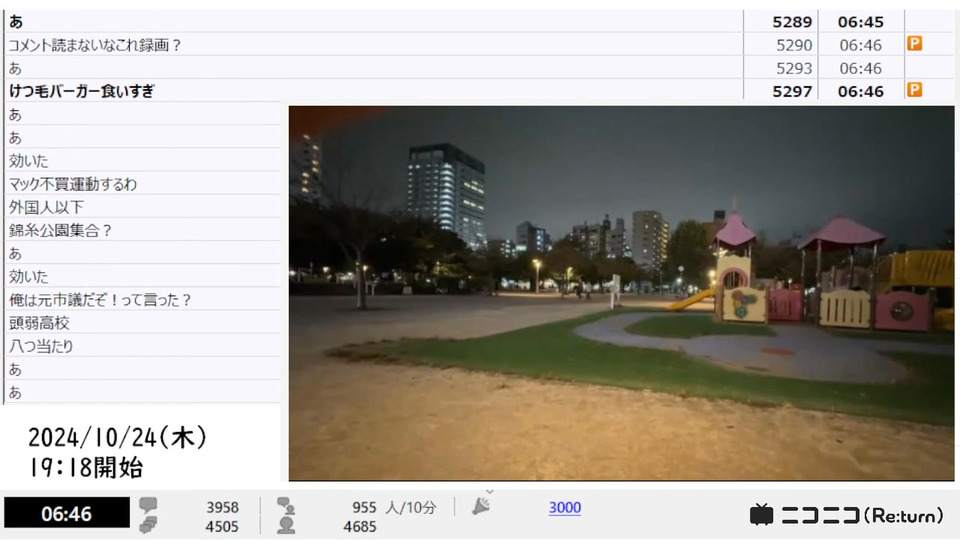Click the 06:45 timestamp of comment 5289
The height and width of the screenshot is (540, 960).
pyautogui.click(x=861, y=22)
